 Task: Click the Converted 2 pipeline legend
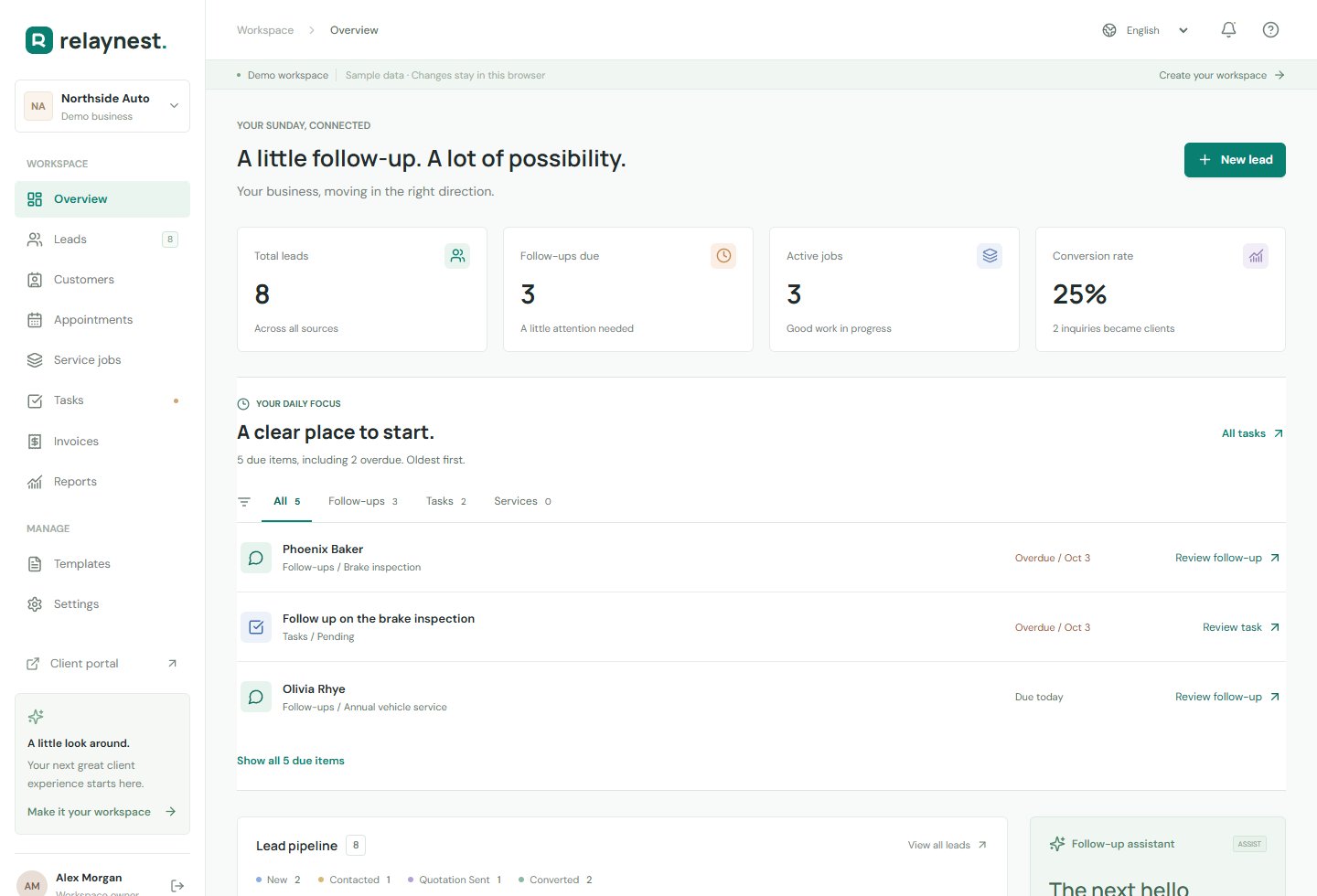tap(555, 880)
